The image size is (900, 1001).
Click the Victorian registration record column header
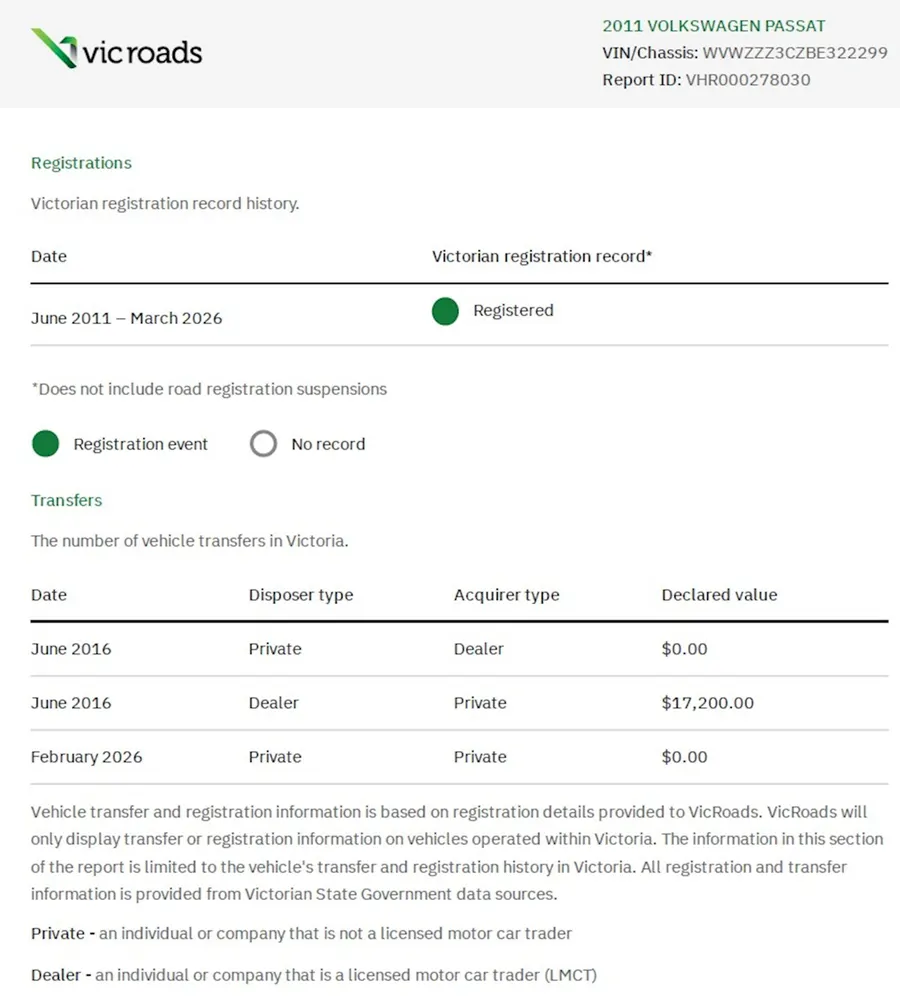542,257
